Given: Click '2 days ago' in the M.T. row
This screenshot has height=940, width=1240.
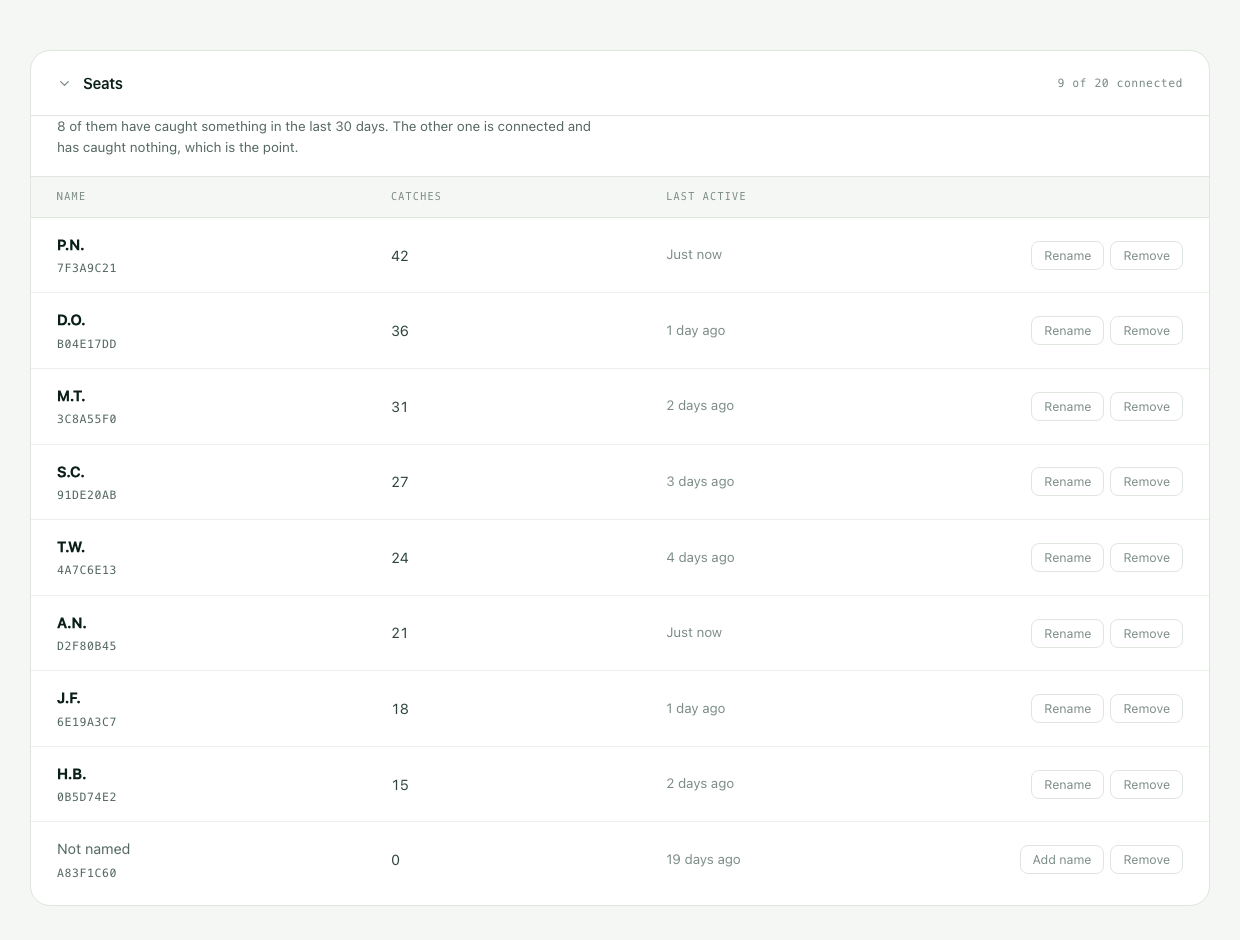Looking at the screenshot, I should 700,406.
